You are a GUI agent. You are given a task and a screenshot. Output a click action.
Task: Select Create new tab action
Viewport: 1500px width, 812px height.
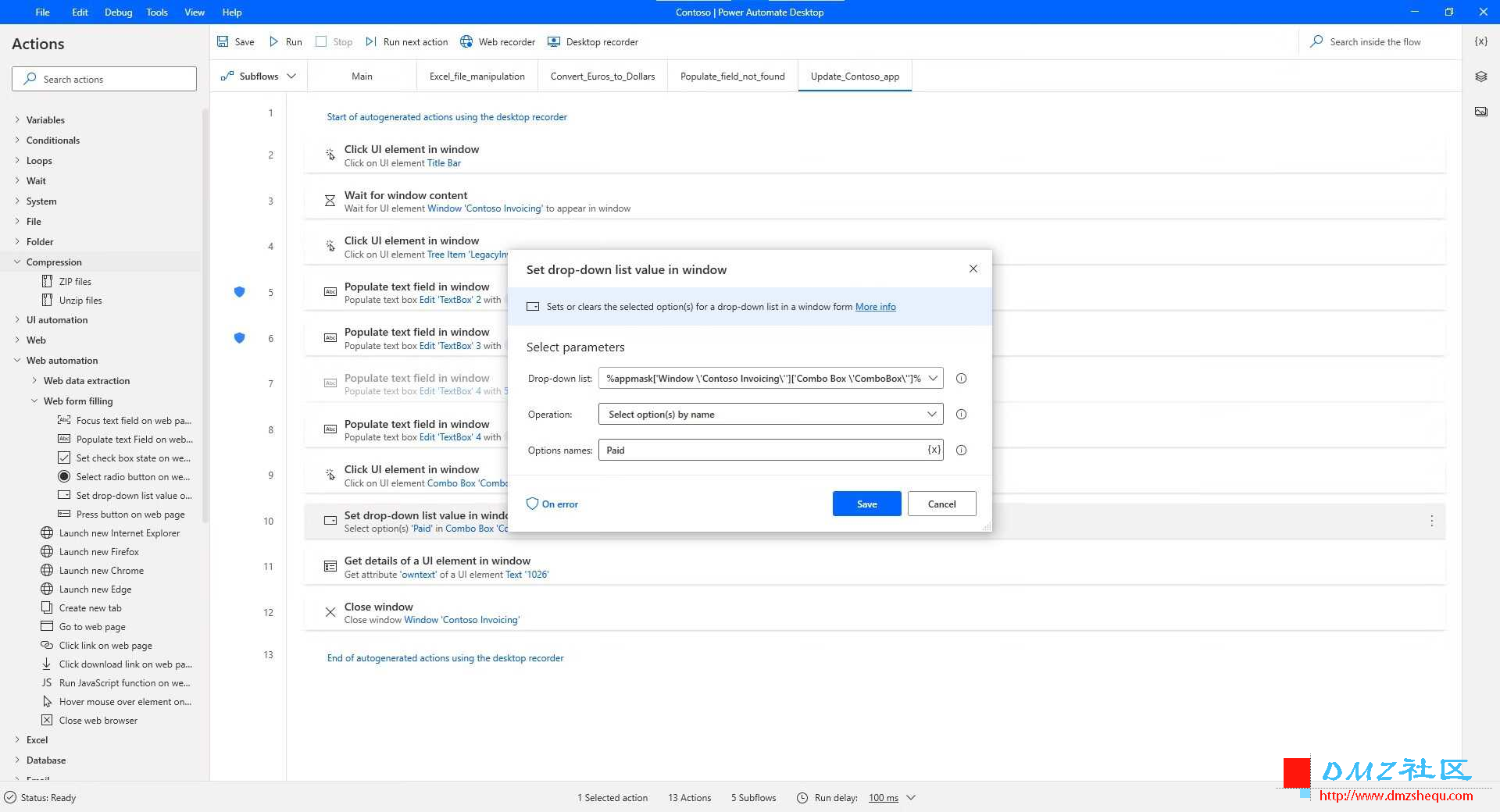[90, 607]
